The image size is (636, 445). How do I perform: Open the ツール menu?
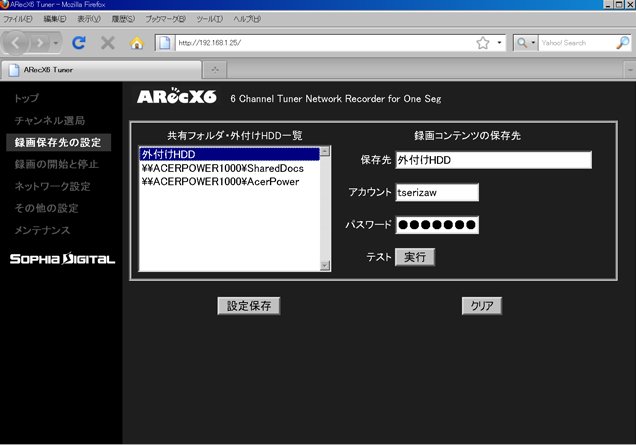(209, 19)
